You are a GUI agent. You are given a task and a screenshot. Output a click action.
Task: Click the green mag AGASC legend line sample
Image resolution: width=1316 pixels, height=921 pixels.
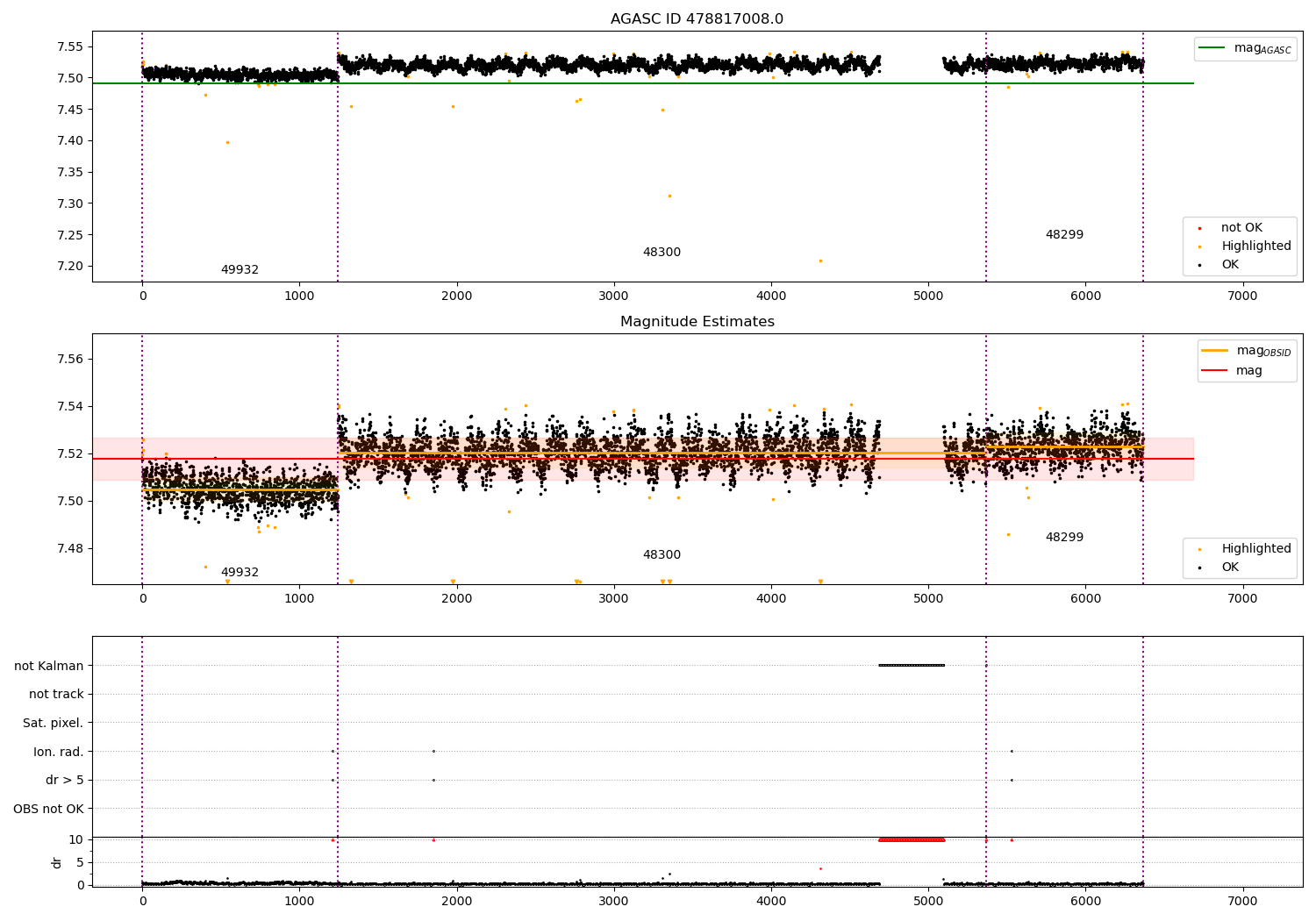click(1213, 48)
